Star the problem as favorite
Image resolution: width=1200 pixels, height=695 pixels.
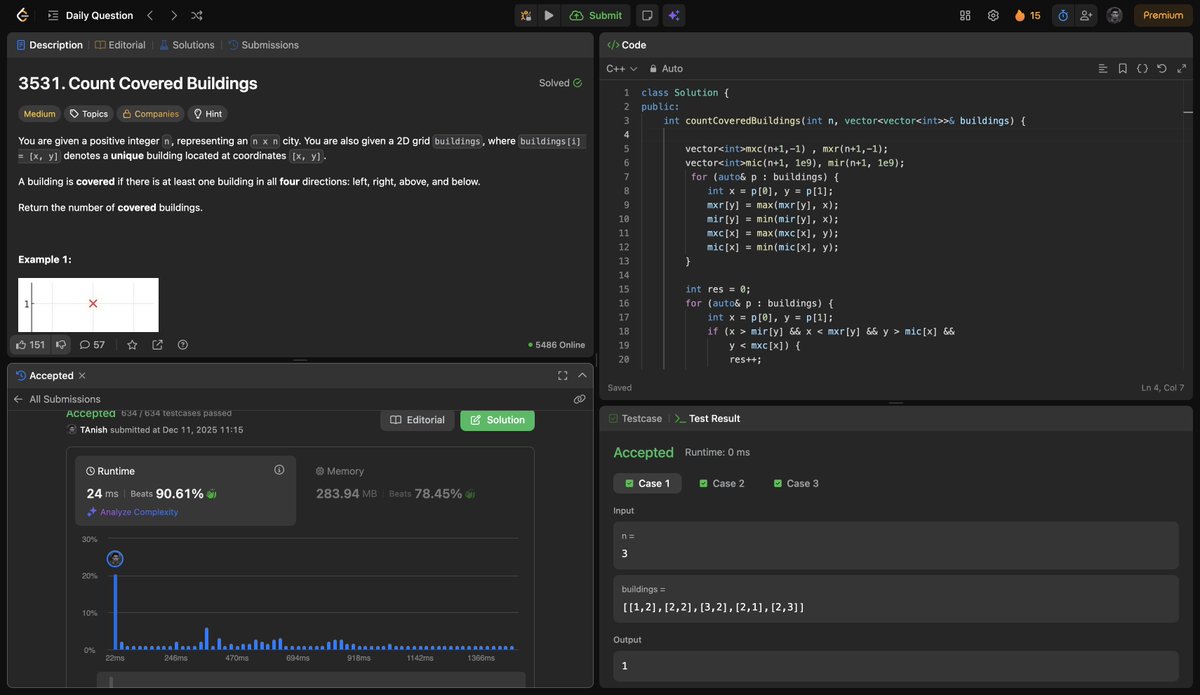pos(132,344)
